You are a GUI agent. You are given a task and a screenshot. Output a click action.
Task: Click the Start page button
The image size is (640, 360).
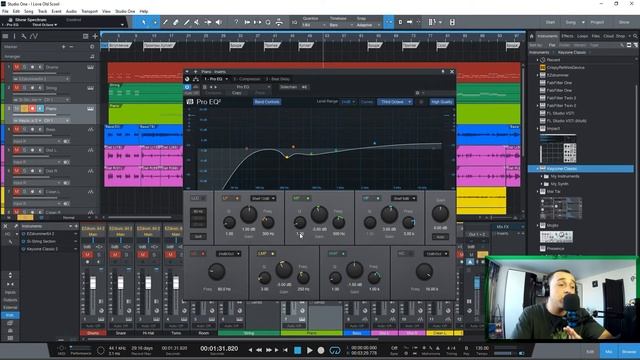[x=550, y=22]
